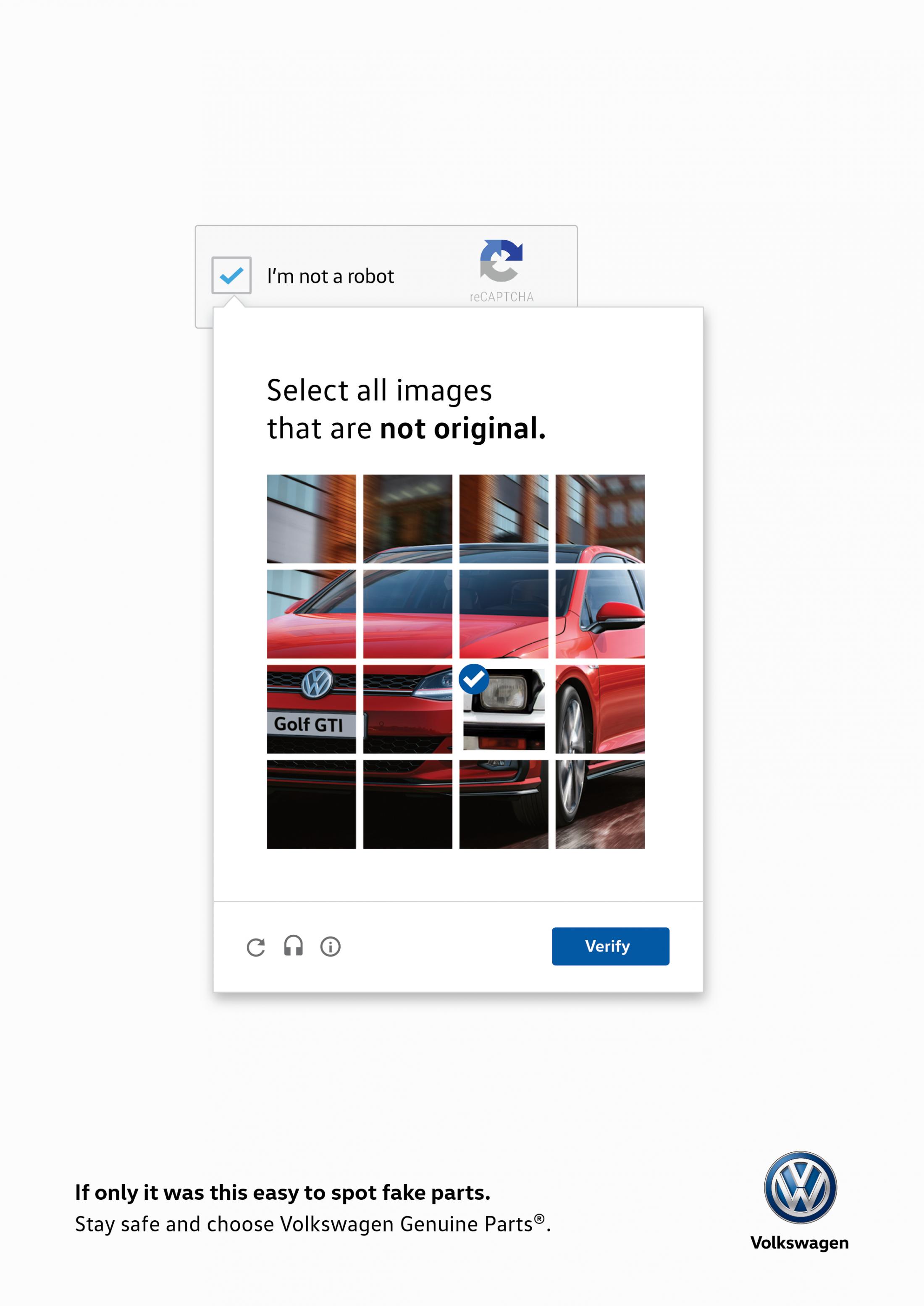Click the blue checkmark on selected tile

click(473, 679)
